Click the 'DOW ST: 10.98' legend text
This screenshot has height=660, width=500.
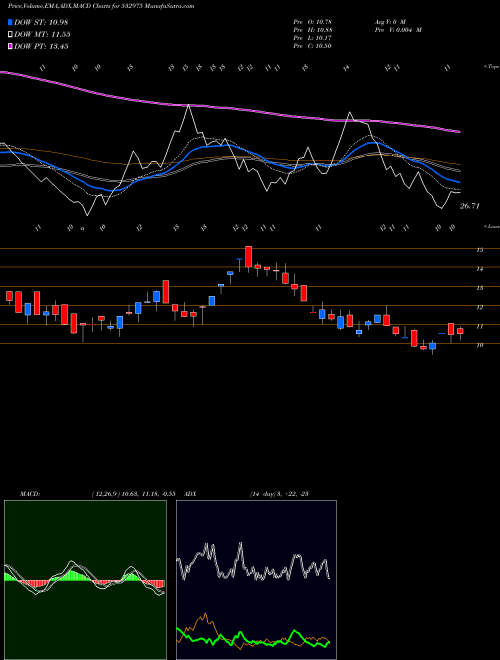pos(41,22)
